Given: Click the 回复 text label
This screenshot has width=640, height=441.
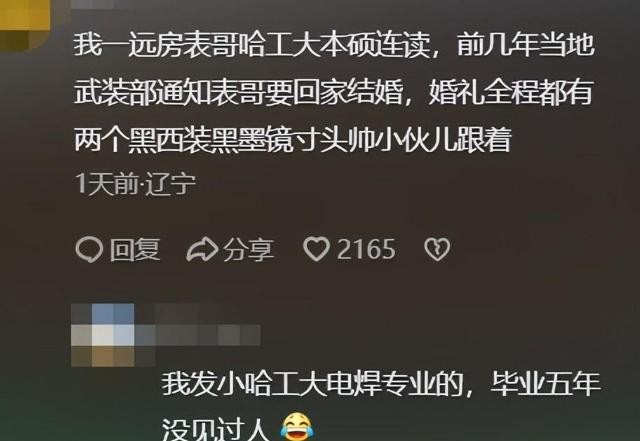Looking at the screenshot, I should (x=135, y=249).
